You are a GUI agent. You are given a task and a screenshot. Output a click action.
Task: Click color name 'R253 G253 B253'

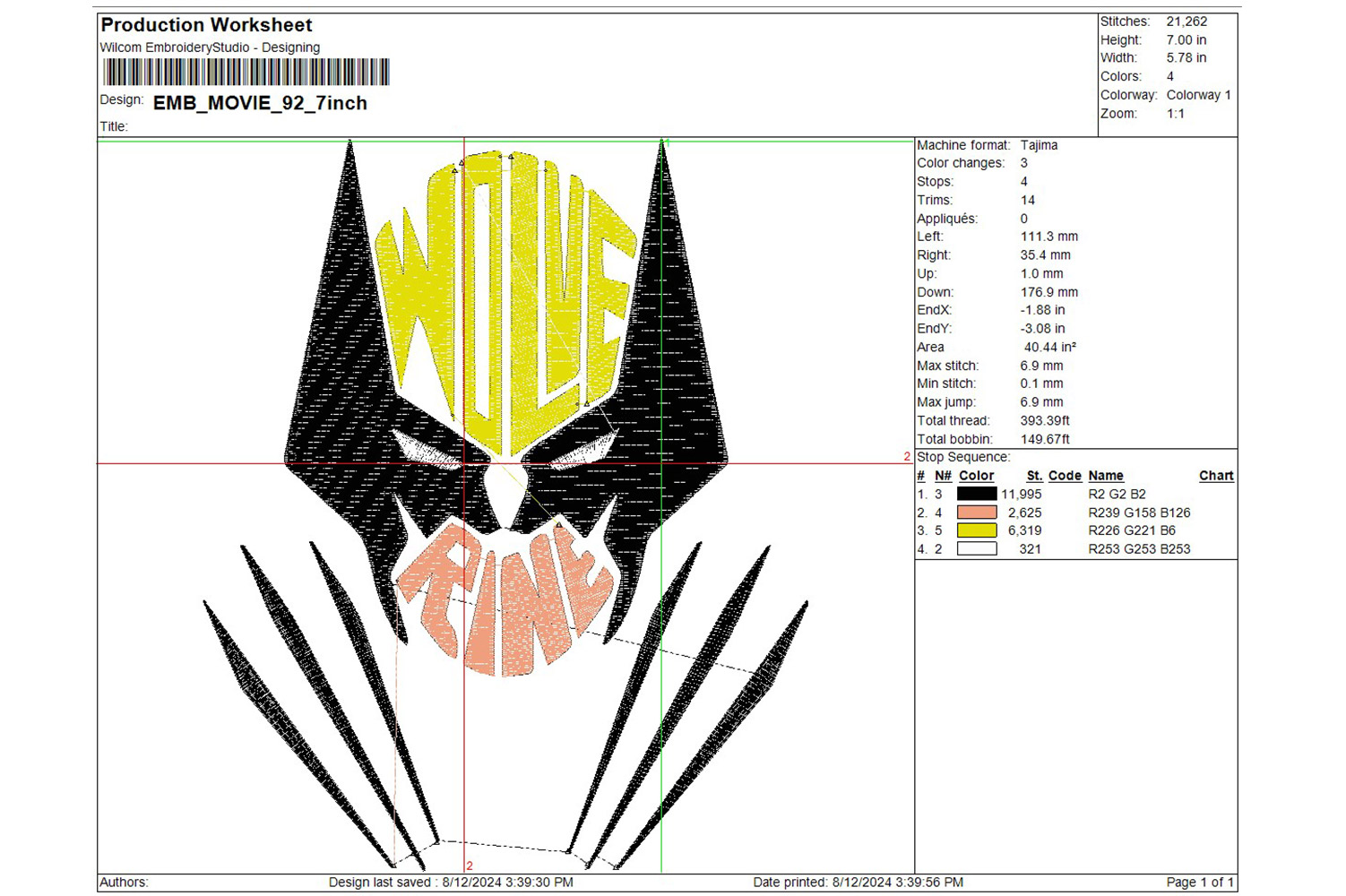1139,549
